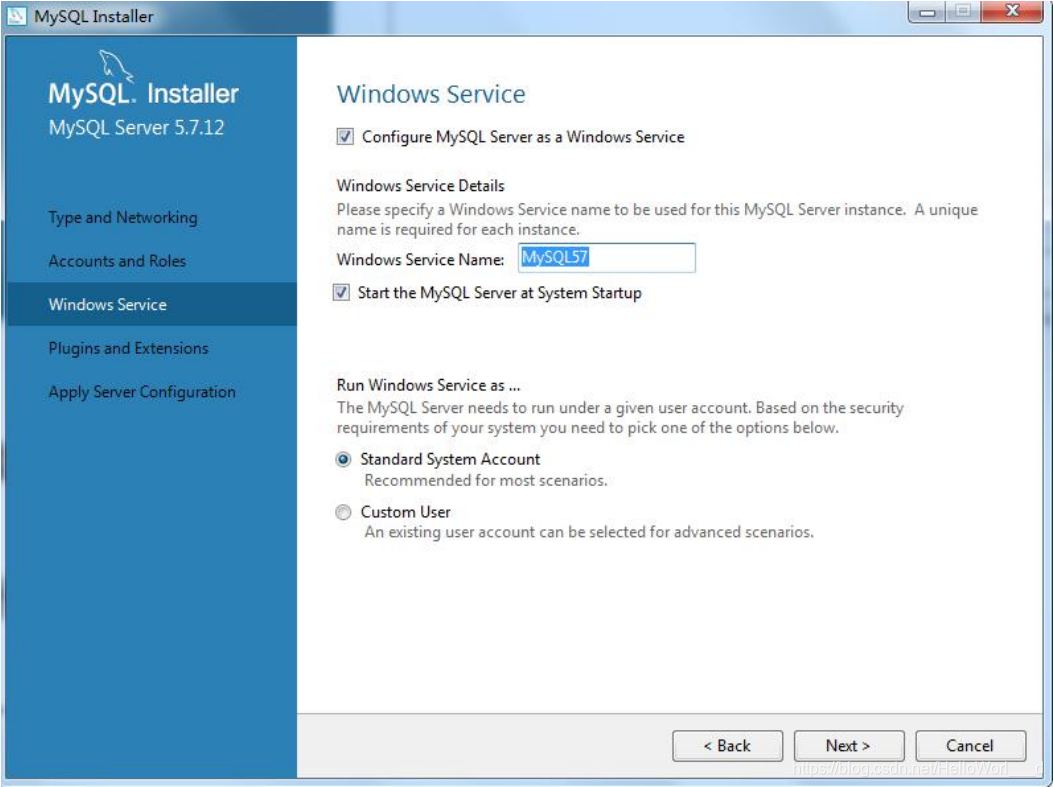Click the Windows Service heading
This screenshot has width=1053, height=787.
(431, 94)
